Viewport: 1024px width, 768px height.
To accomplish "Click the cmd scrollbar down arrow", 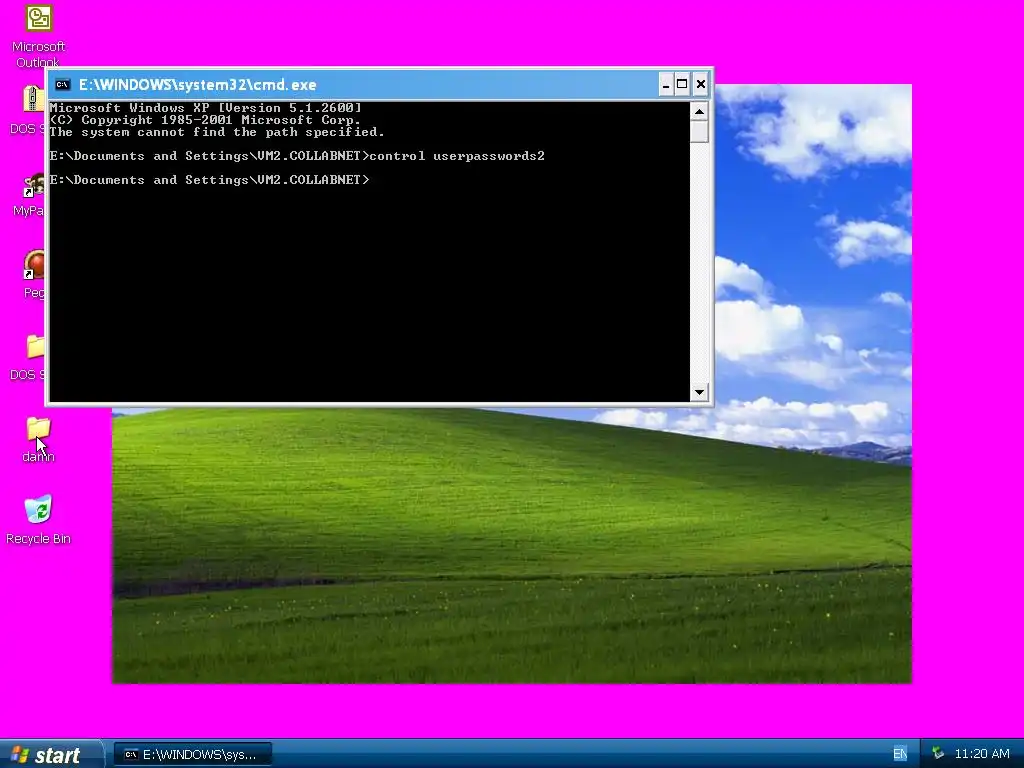I will (699, 392).
